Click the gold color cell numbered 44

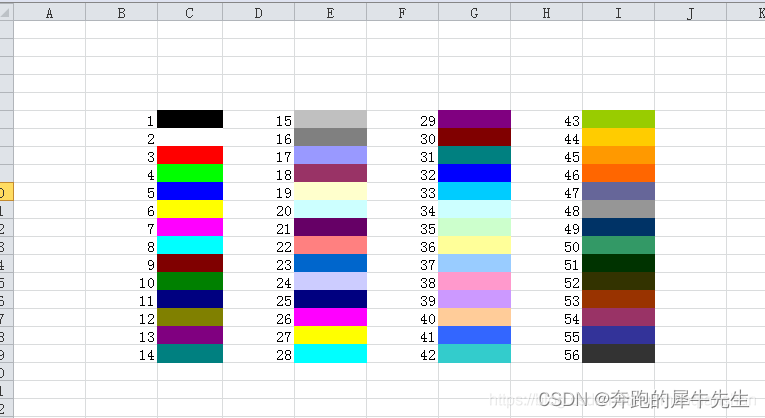click(618, 137)
